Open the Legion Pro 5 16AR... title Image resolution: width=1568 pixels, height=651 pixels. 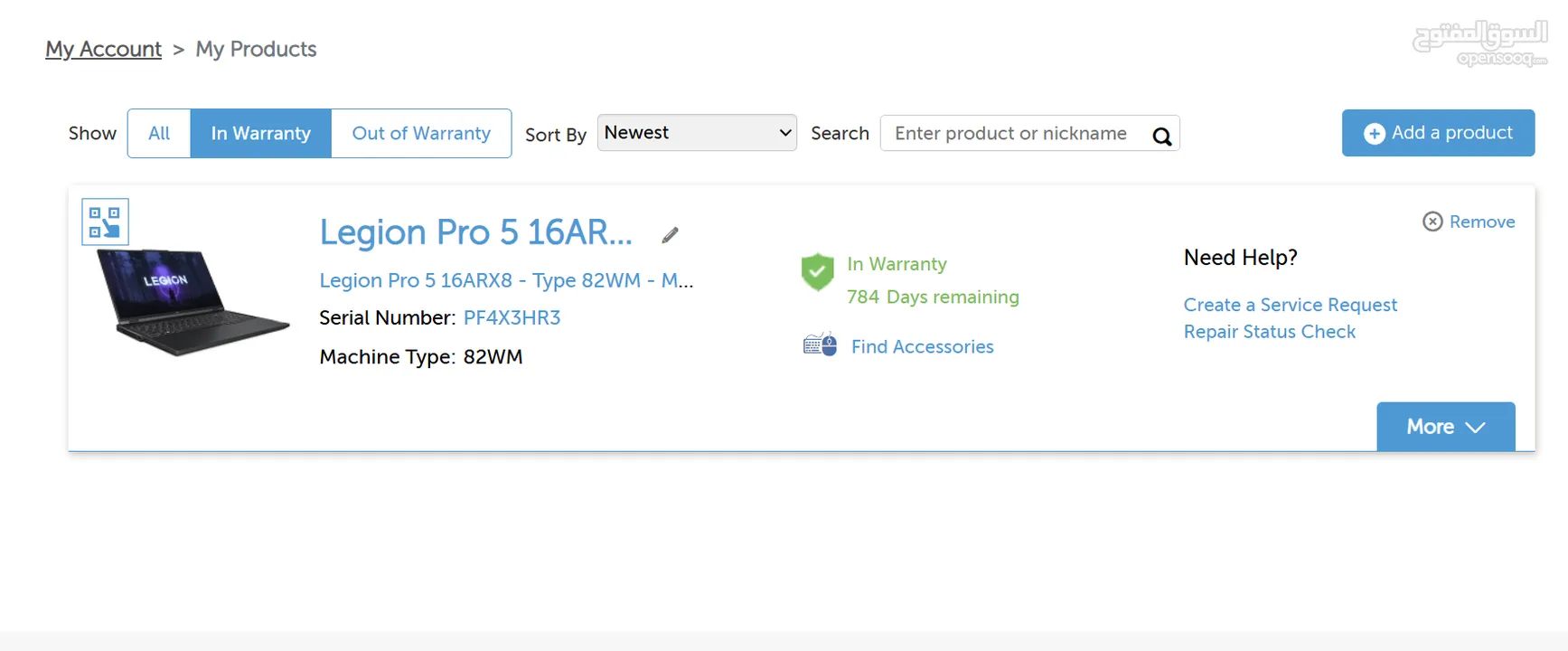click(475, 232)
